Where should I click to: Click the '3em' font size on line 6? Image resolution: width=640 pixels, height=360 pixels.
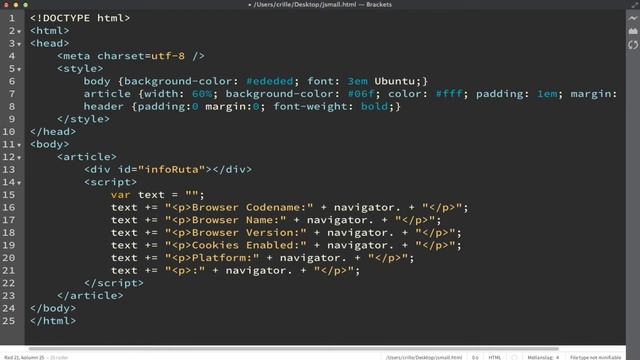[x=357, y=81]
